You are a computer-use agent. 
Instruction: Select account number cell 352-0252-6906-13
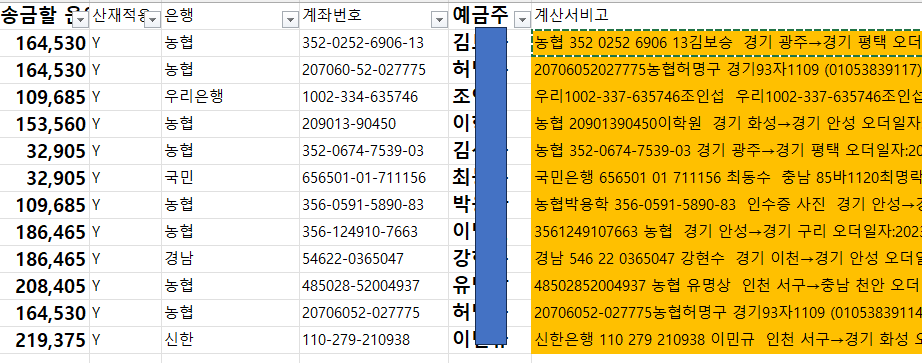click(374, 43)
